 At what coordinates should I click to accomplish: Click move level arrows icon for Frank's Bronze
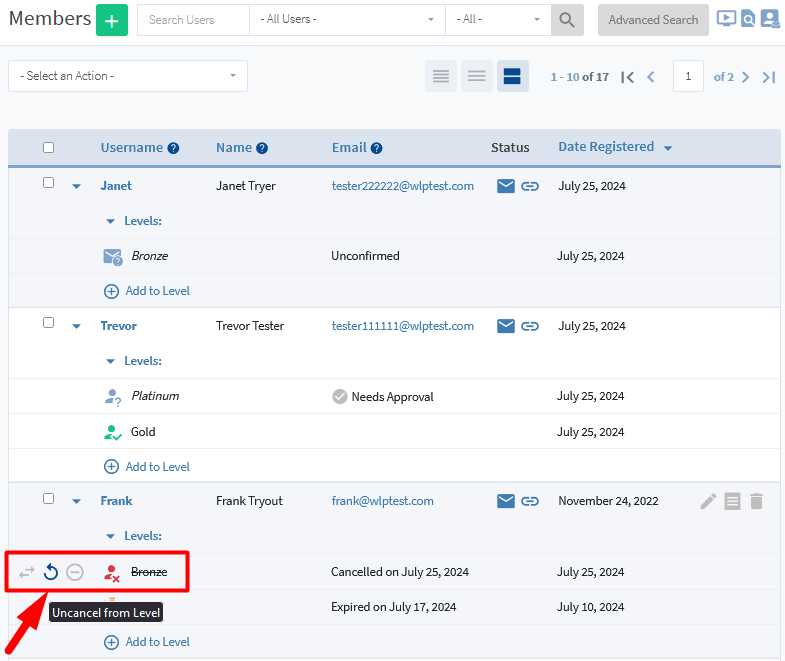[x=27, y=572]
